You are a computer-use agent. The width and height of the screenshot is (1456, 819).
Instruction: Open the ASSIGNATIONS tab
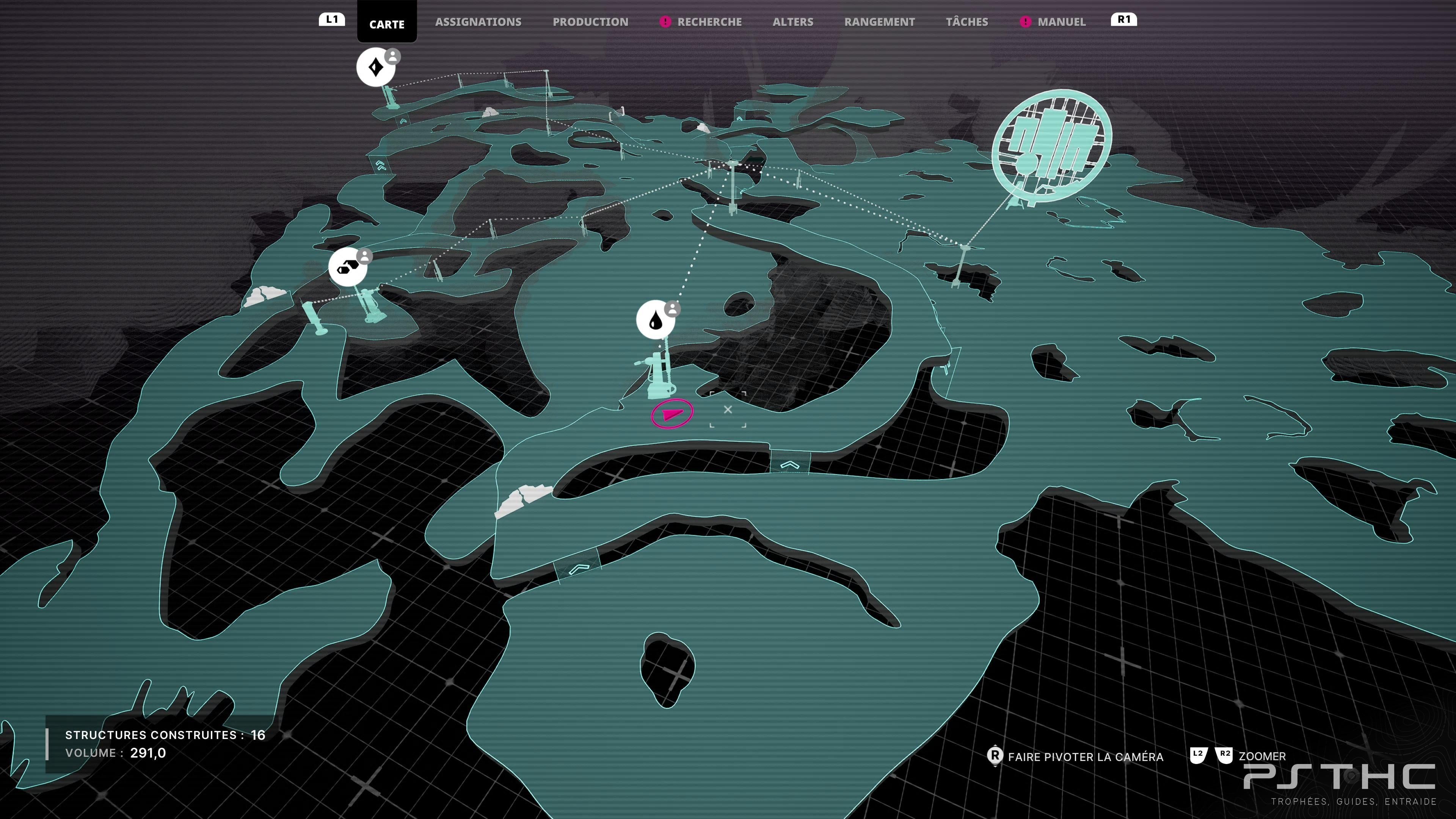[x=478, y=22]
